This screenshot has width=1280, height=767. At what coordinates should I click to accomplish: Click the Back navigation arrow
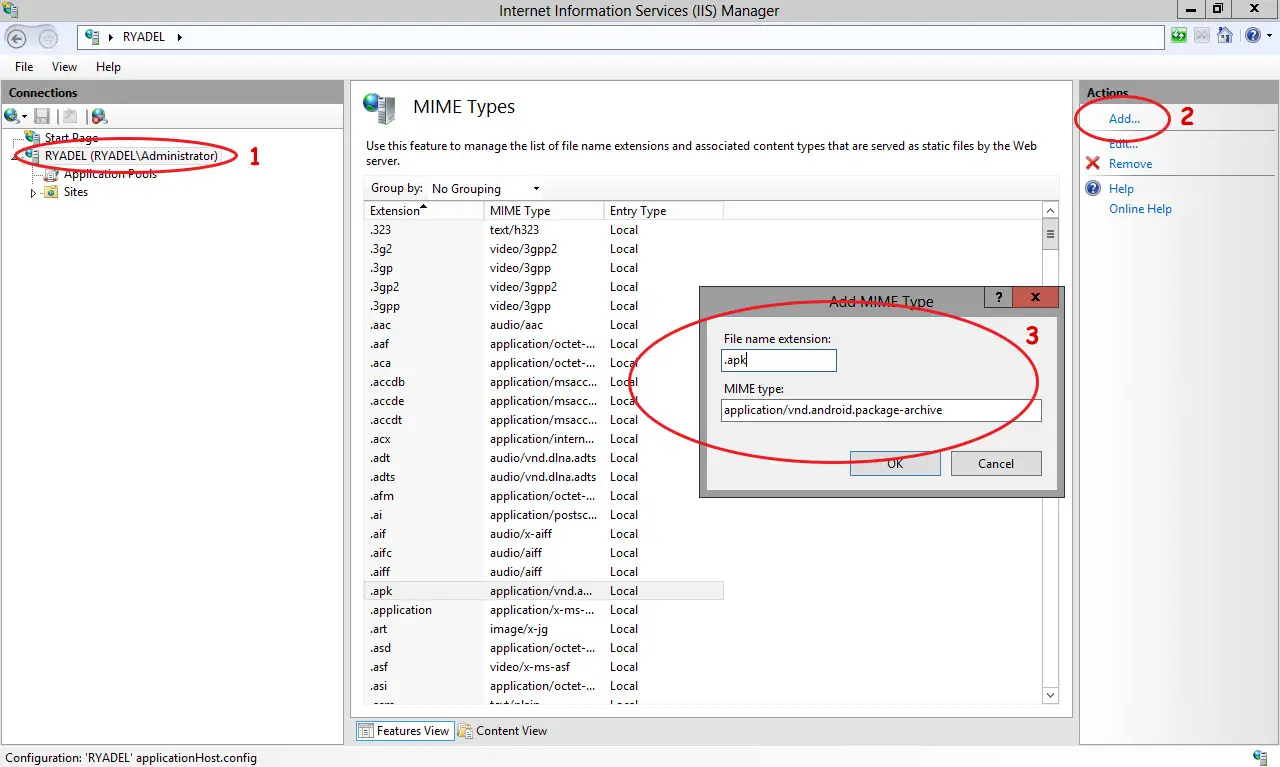point(17,38)
